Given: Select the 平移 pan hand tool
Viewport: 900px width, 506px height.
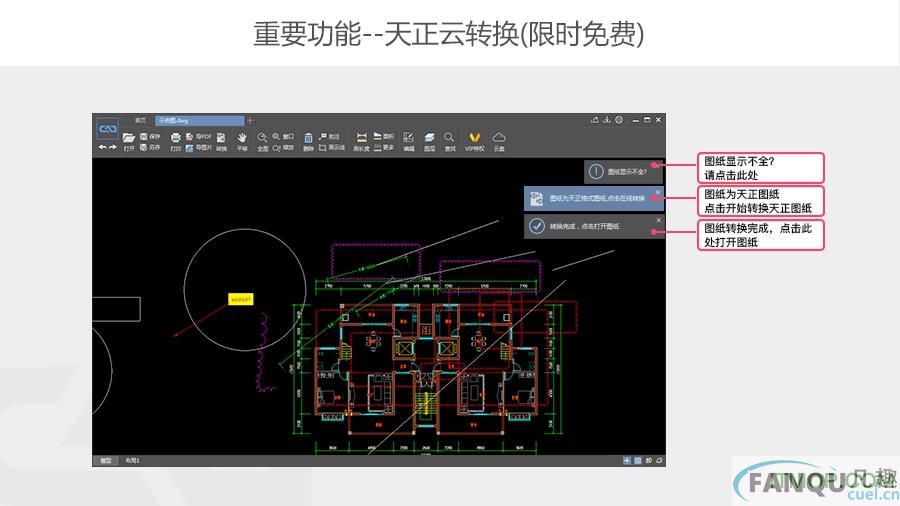Looking at the screenshot, I should coord(242,142).
